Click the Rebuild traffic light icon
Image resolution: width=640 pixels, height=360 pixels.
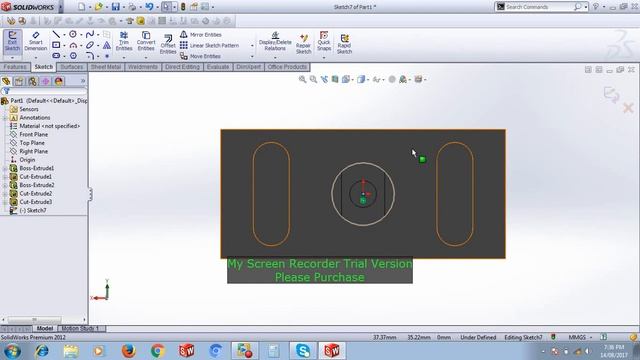(183, 7)
